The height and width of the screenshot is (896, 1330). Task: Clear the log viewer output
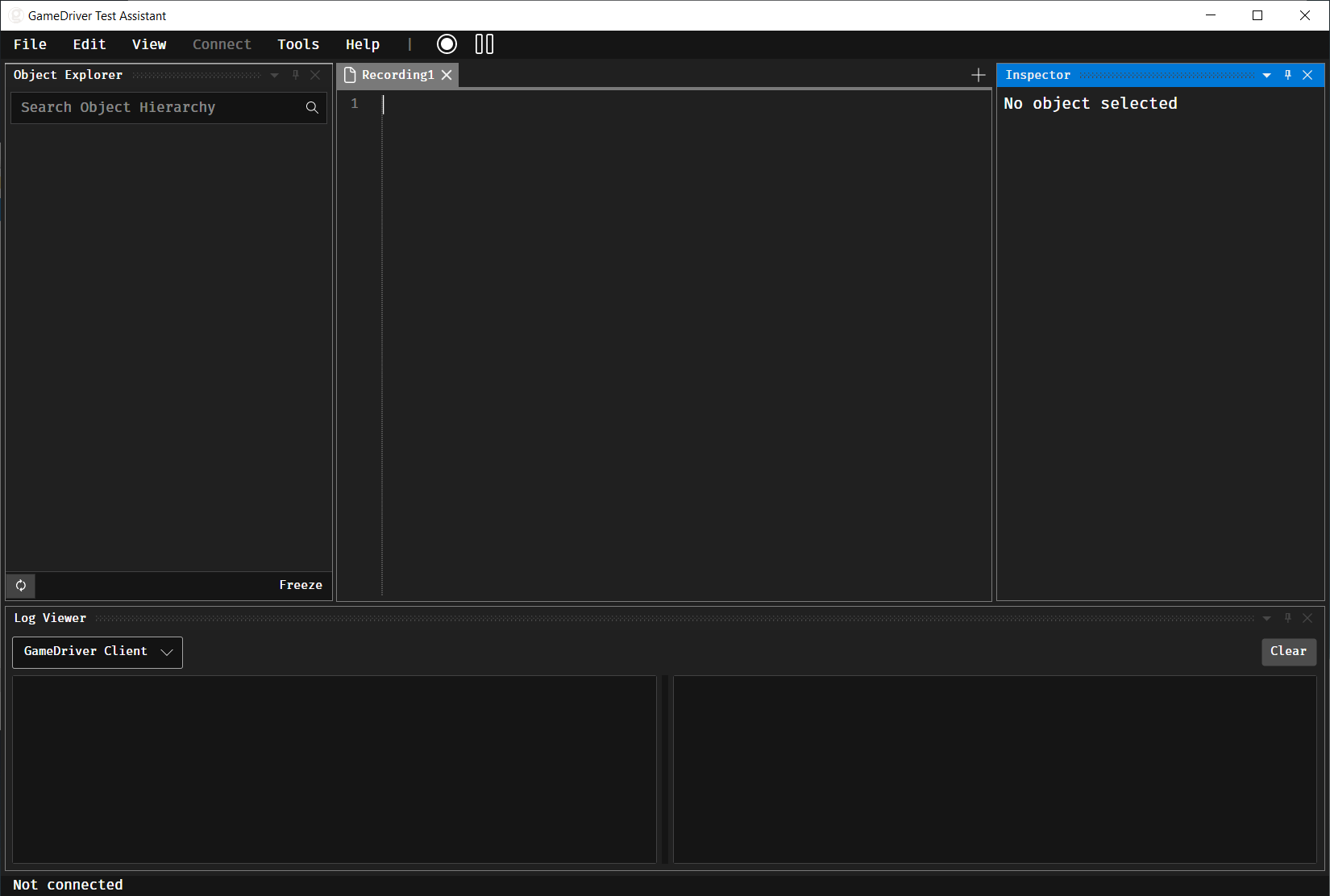[x=1288, y=651]
